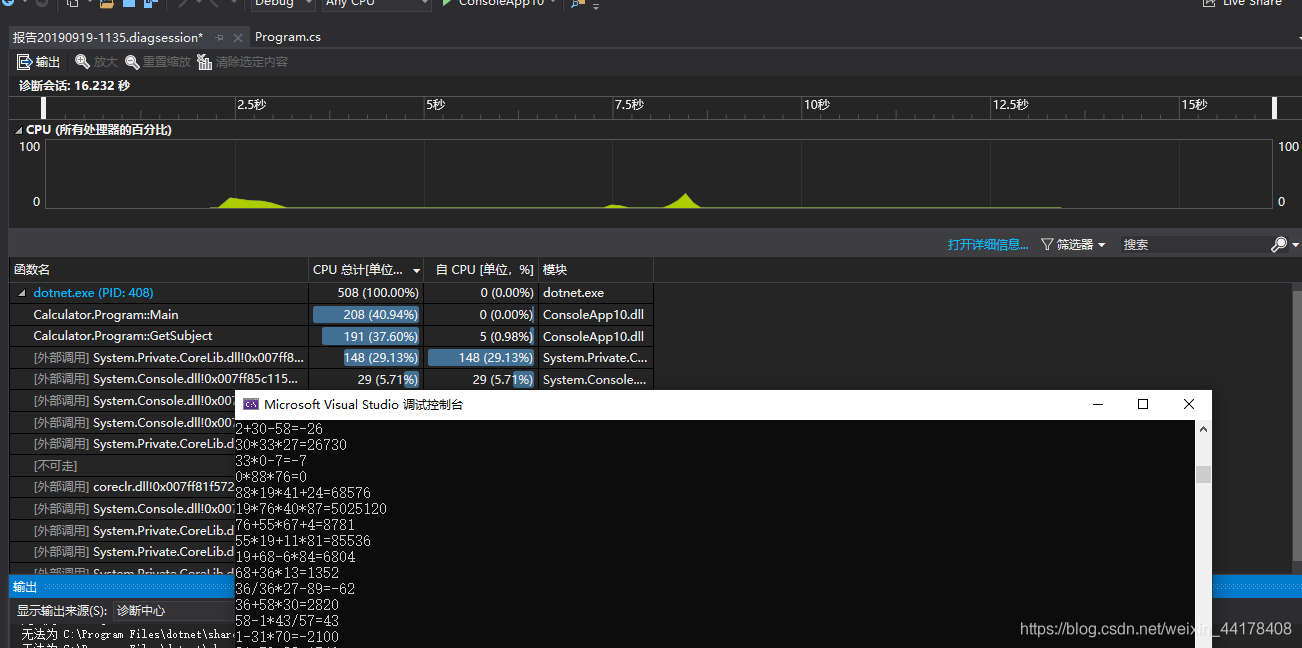Click console line 30*33*27=26730

tap(291, 445)
